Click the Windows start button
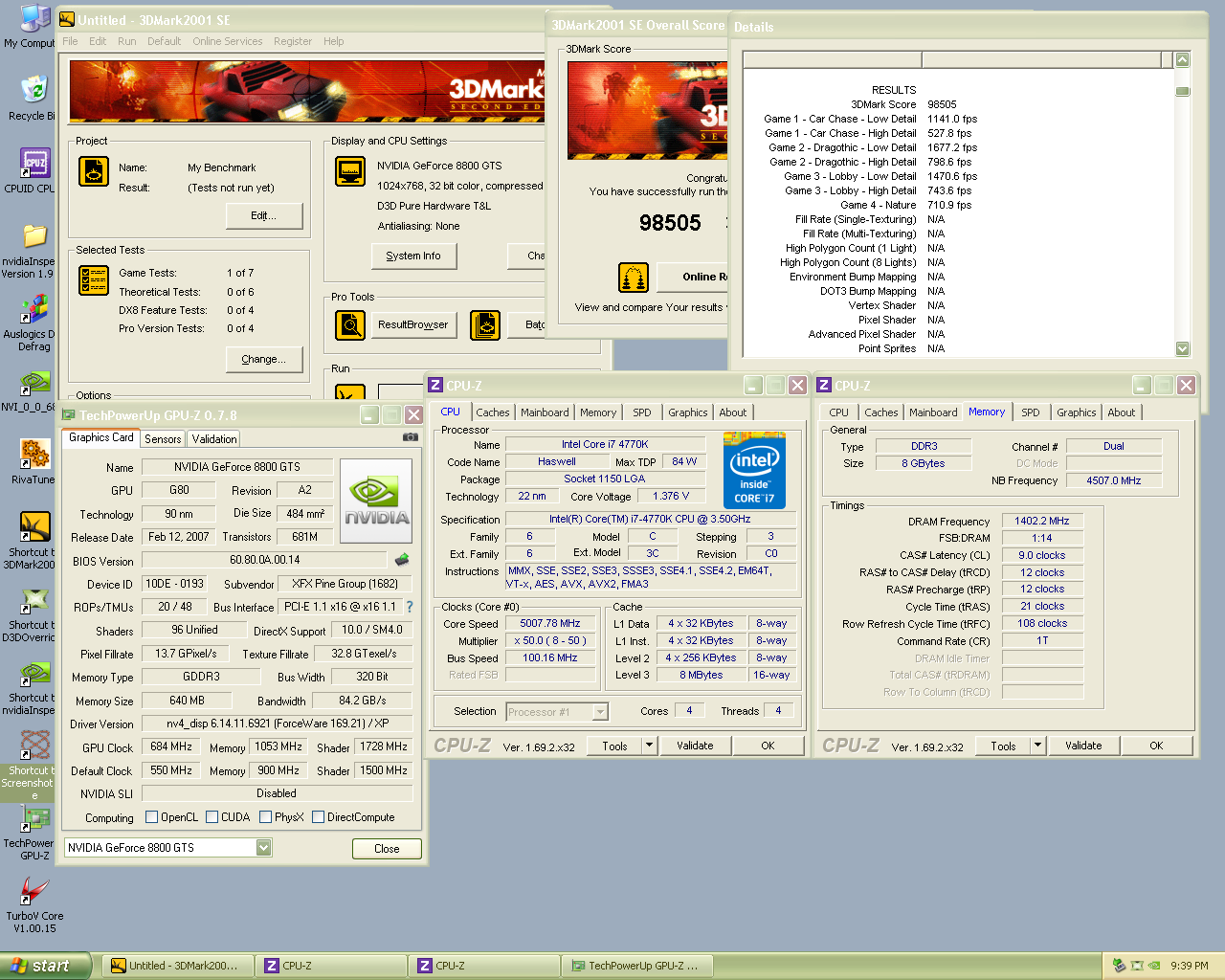The height and width of the screenshot is (980, 1225). pyautogui.click(x=45, y=966)
